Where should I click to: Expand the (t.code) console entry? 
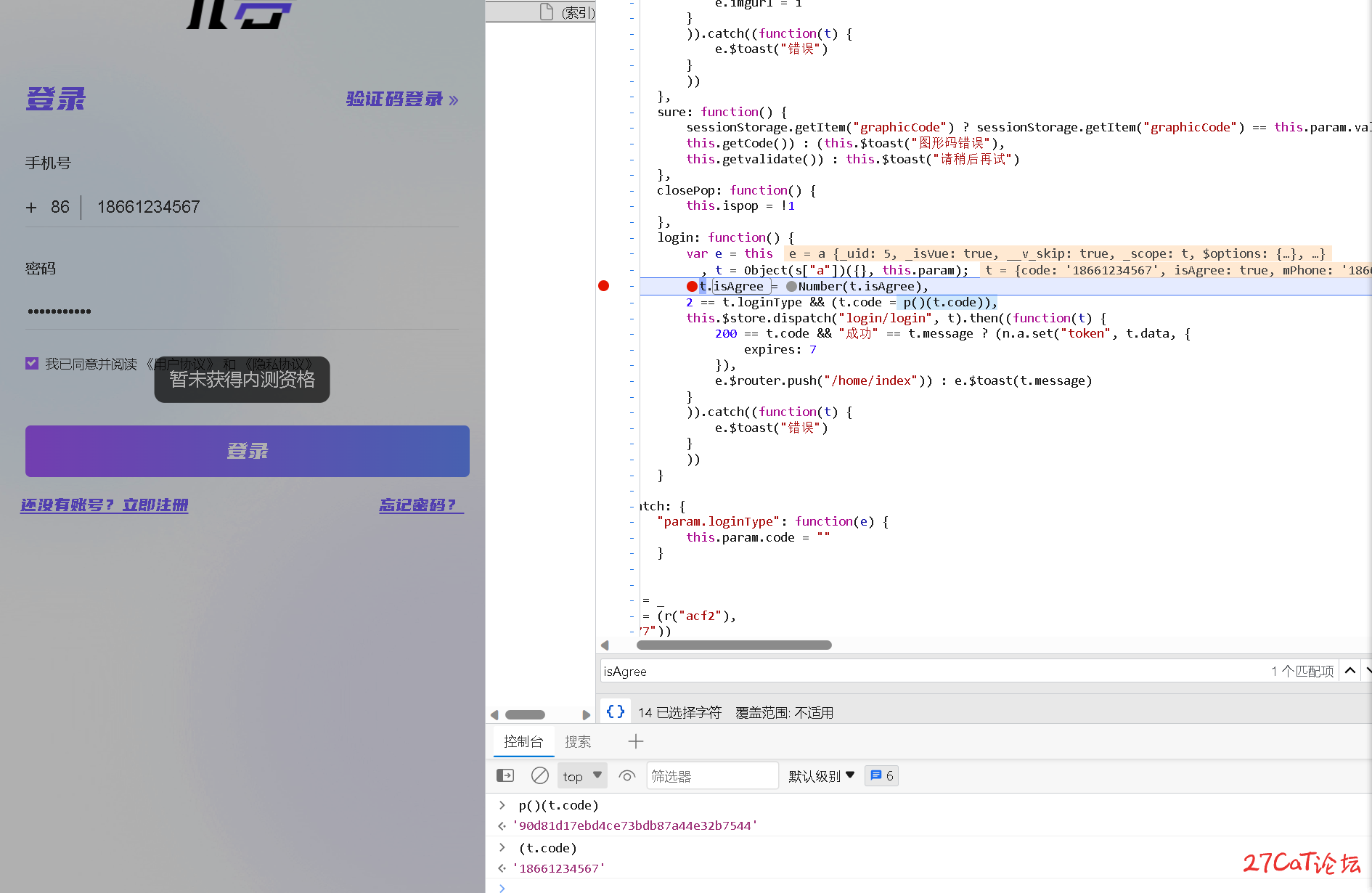502,847
